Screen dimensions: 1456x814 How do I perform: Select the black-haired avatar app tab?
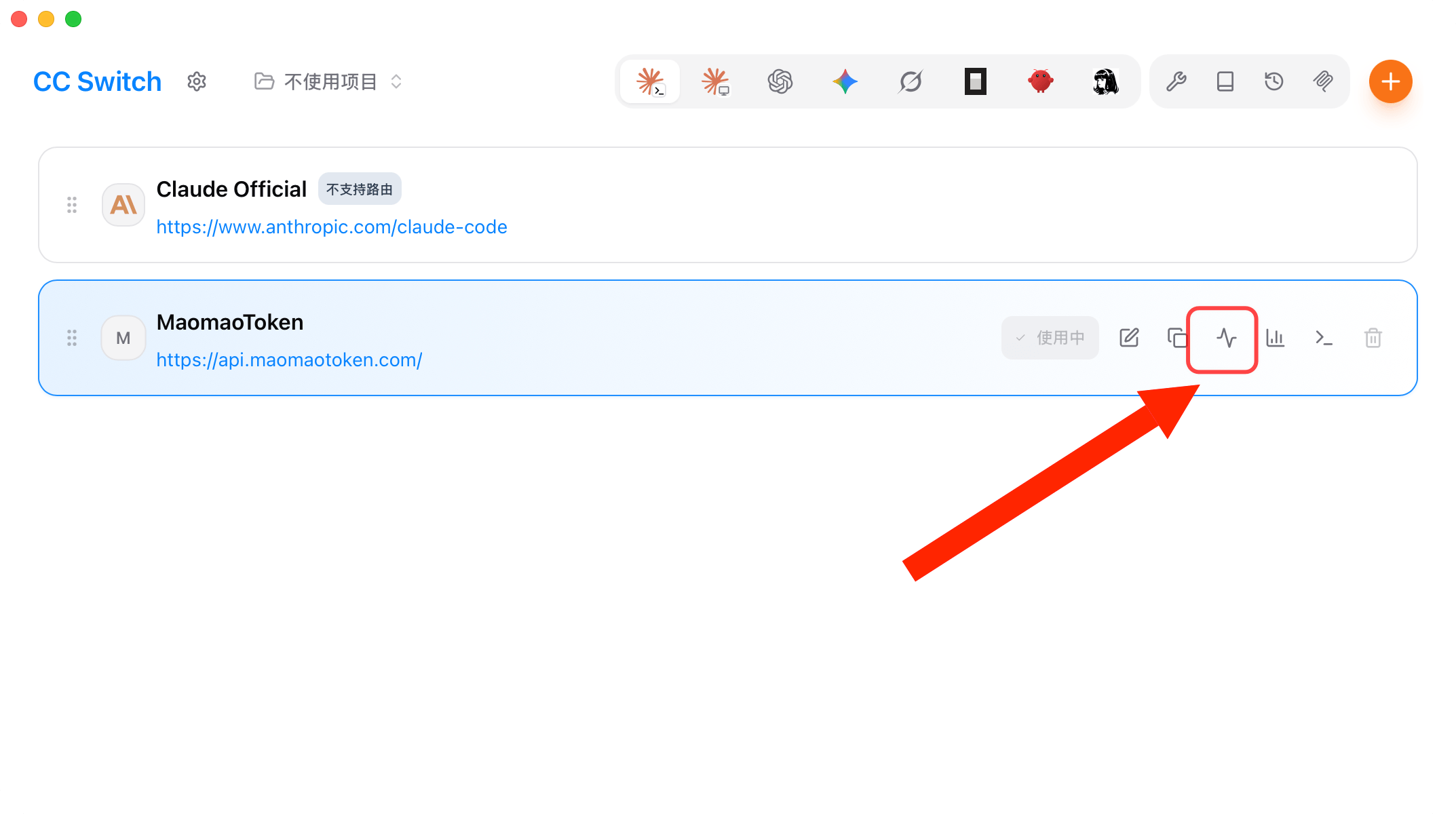click(x=1106, y=81)
